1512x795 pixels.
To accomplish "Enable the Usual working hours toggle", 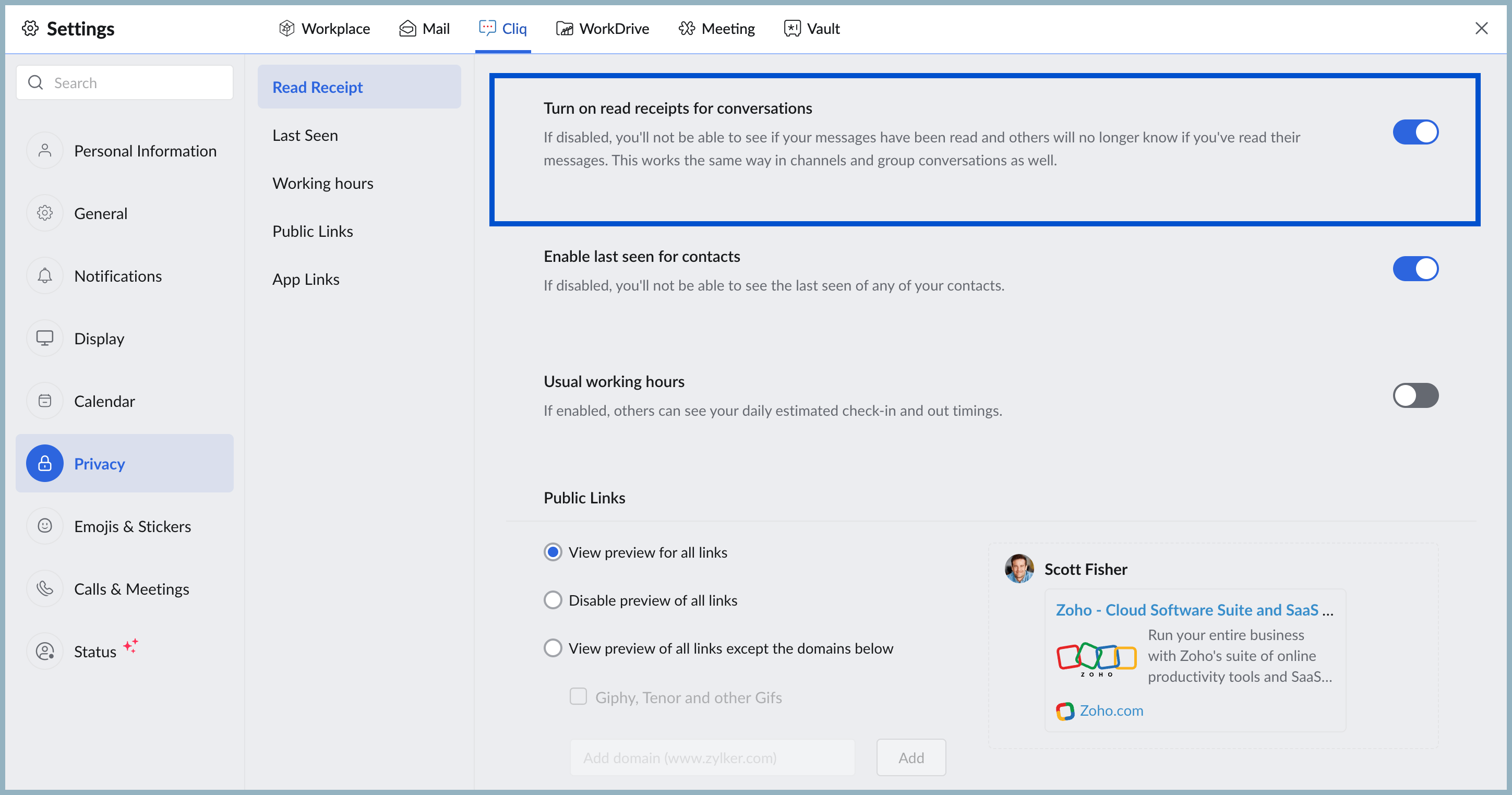I will click(x=1415, y=395).
